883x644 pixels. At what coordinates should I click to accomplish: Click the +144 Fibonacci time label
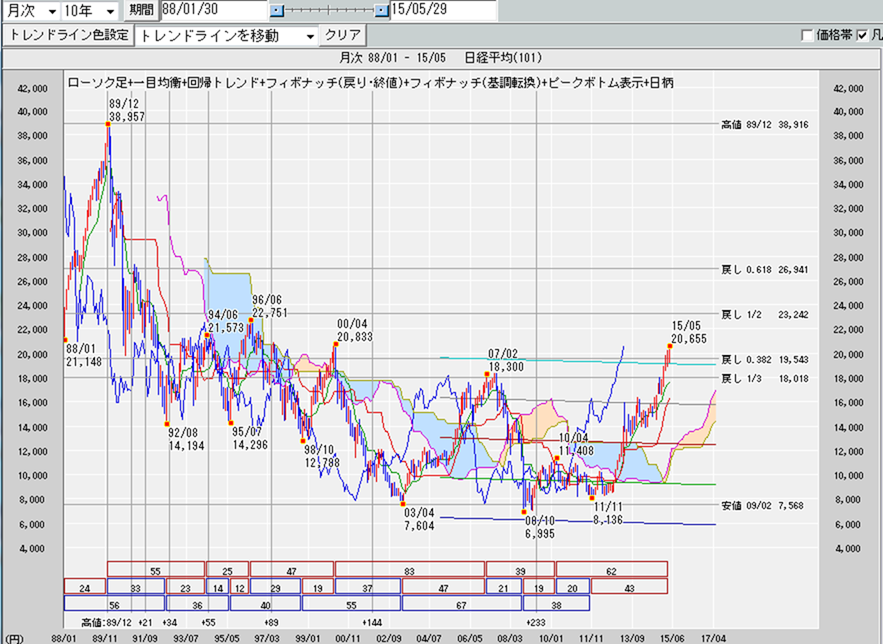372,622
